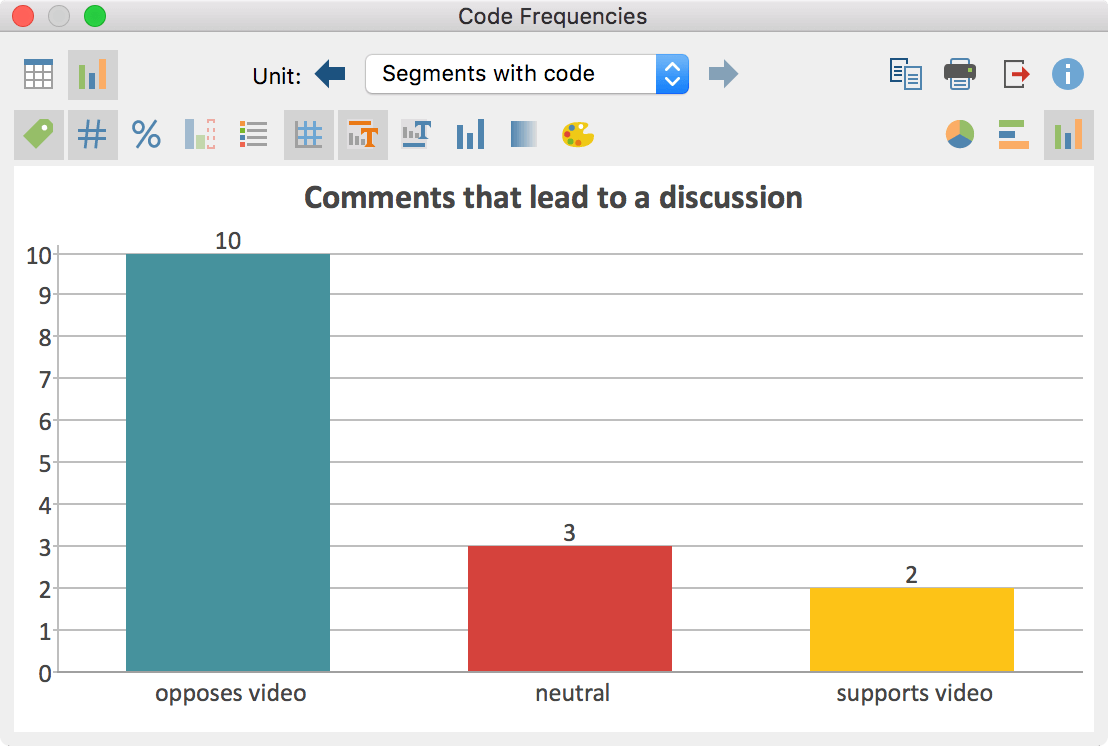Click the dropdown stepper arrows

pyautogui.click(x=672, y=74)
